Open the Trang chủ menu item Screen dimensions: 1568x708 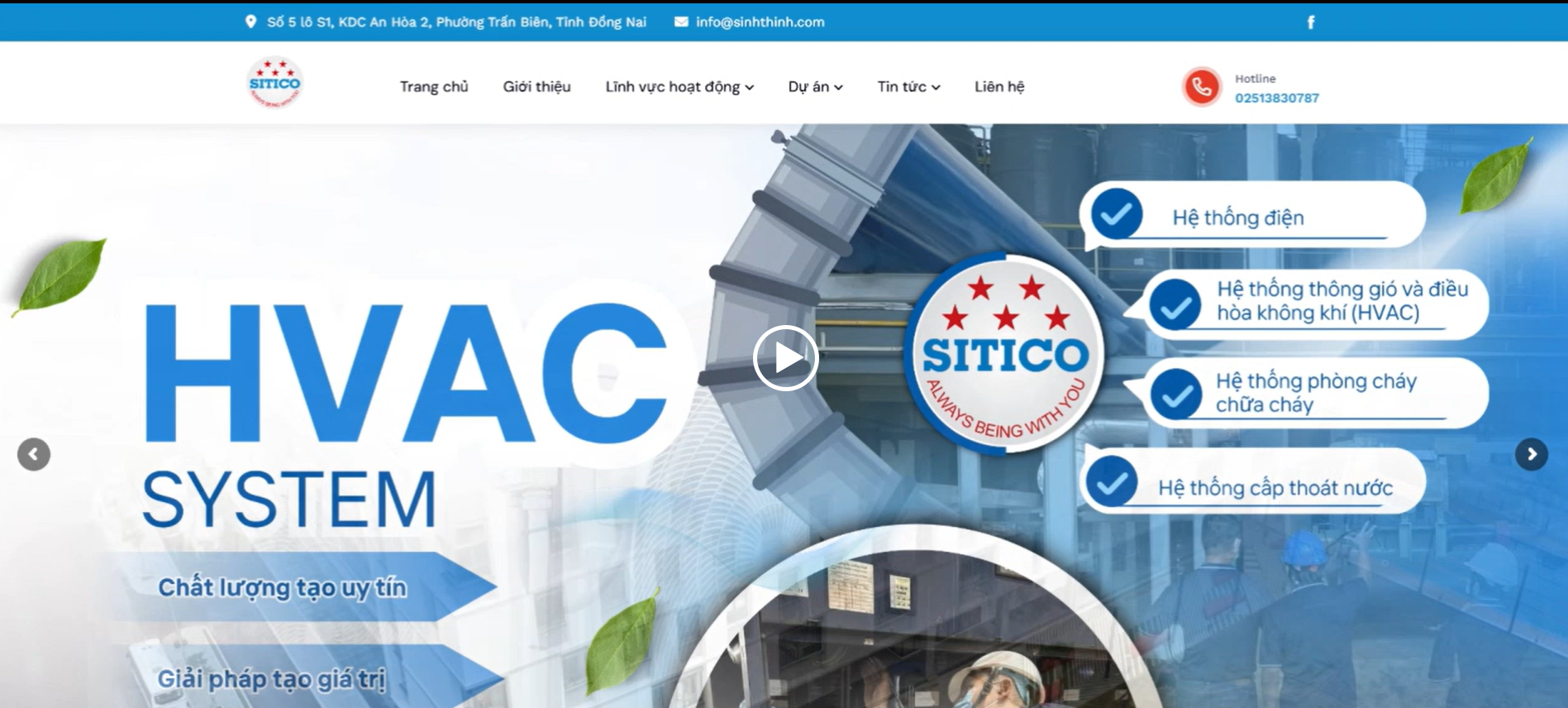tap(434, 87)
